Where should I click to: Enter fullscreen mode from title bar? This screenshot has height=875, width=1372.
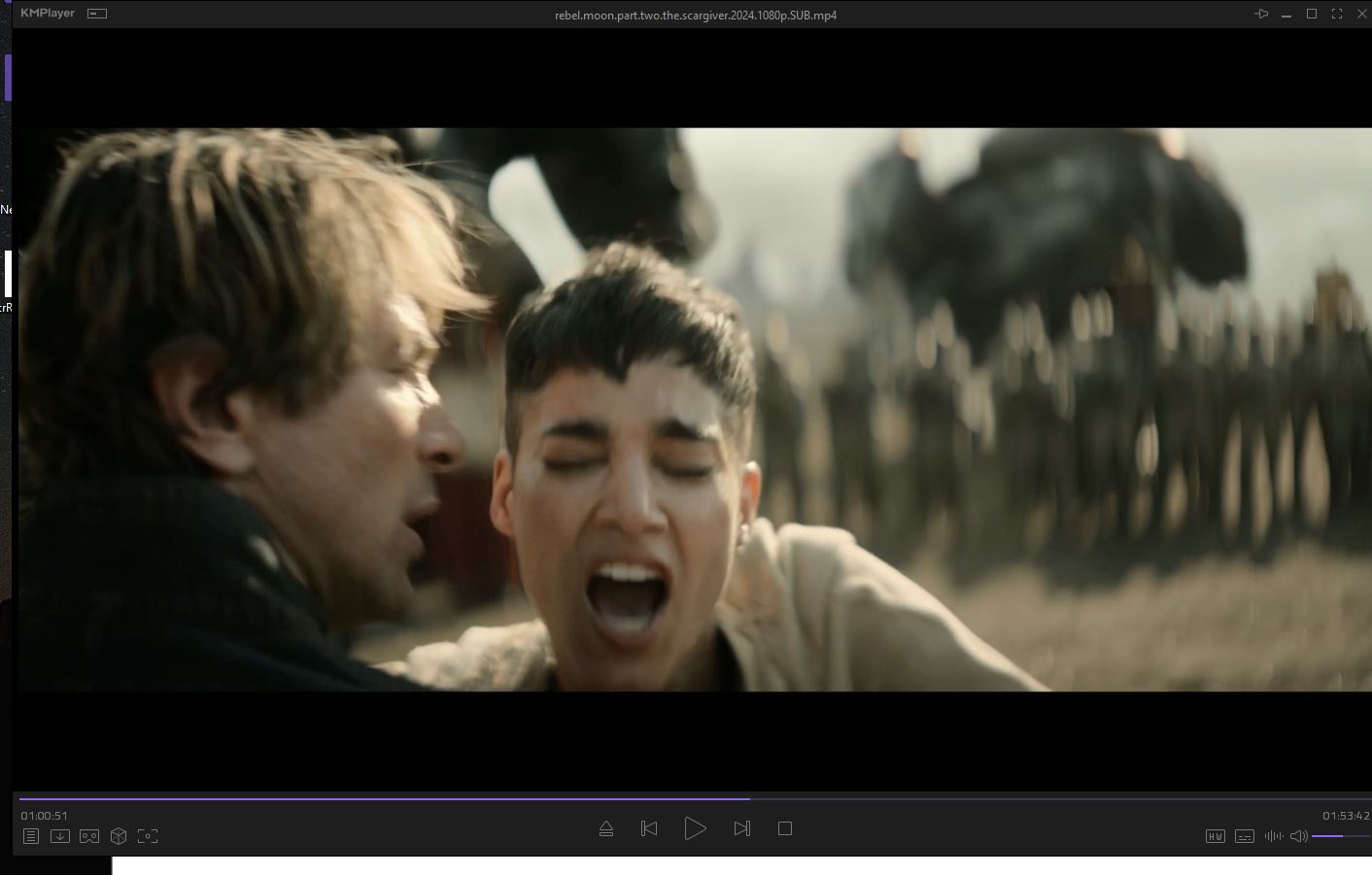(x=1337, y=14)
